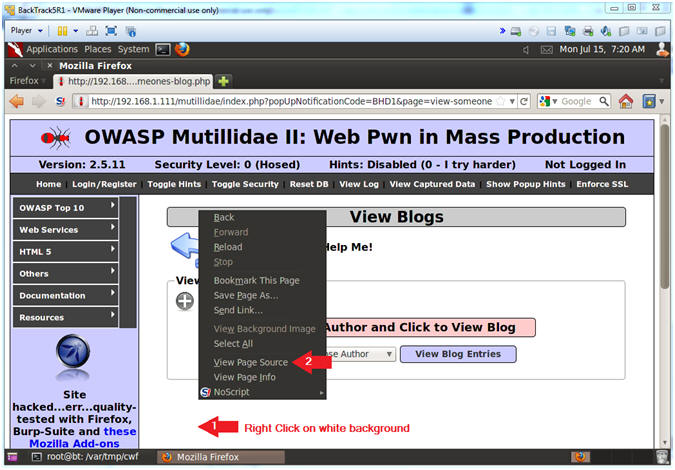Go back with orange back arrow
This screenshot has height=470, width=675.
click(17, 102)
